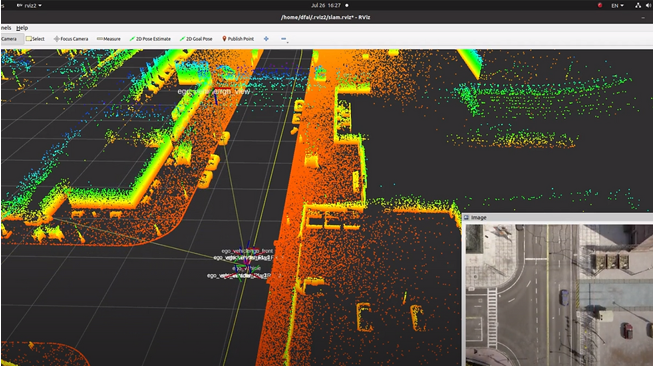Open the EN input language dropdown
The image size is (655, 366).
point(617,5)
